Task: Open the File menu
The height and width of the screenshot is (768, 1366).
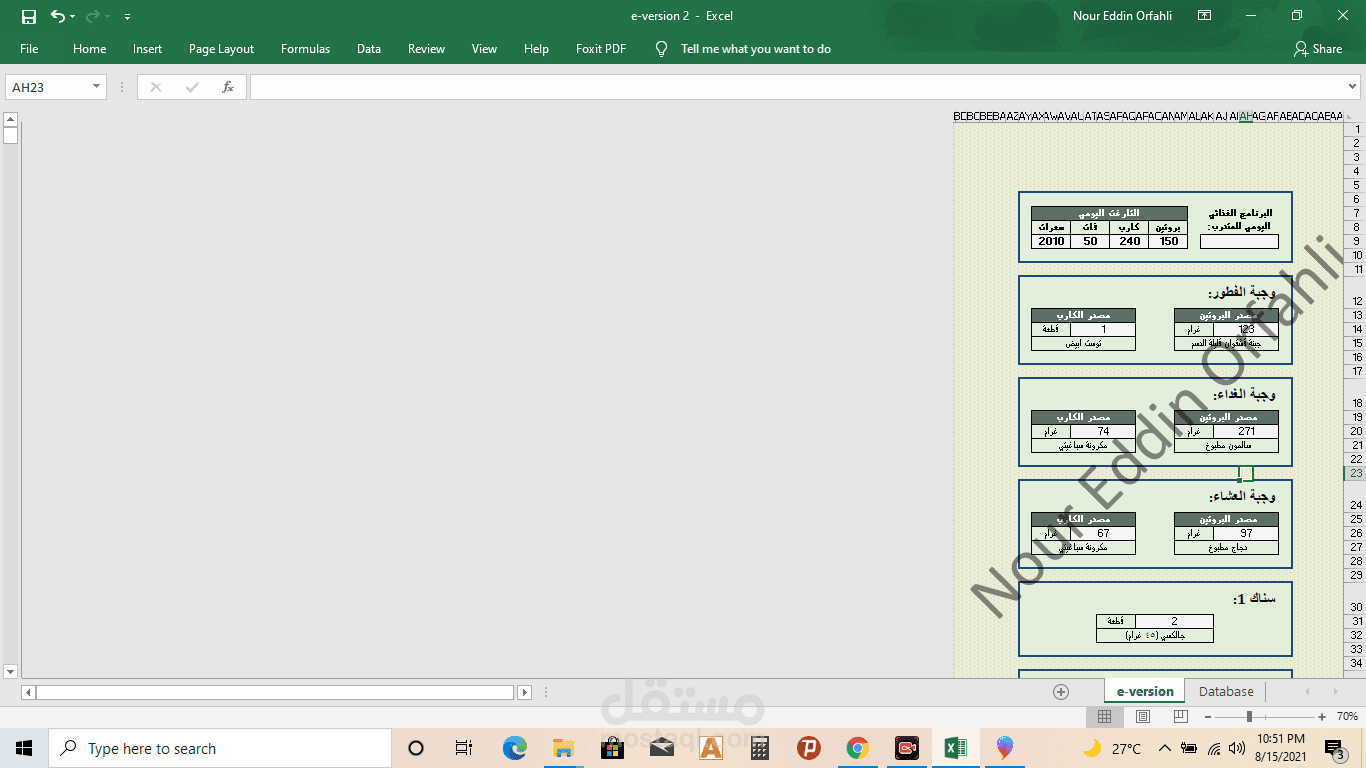Action: 29,49
